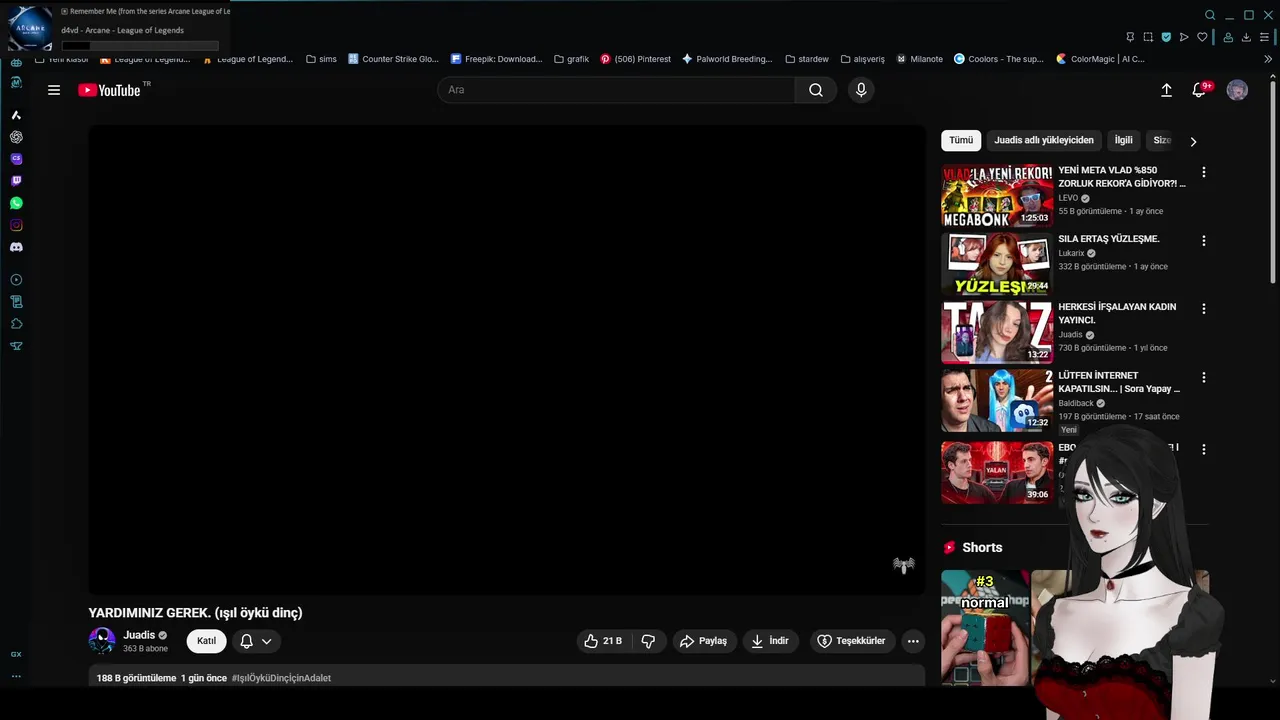The height and width of the screenshot is (720, 1280).
Task: Click the snapshot capture toolbar icon
Action: tap(1148, 37)
